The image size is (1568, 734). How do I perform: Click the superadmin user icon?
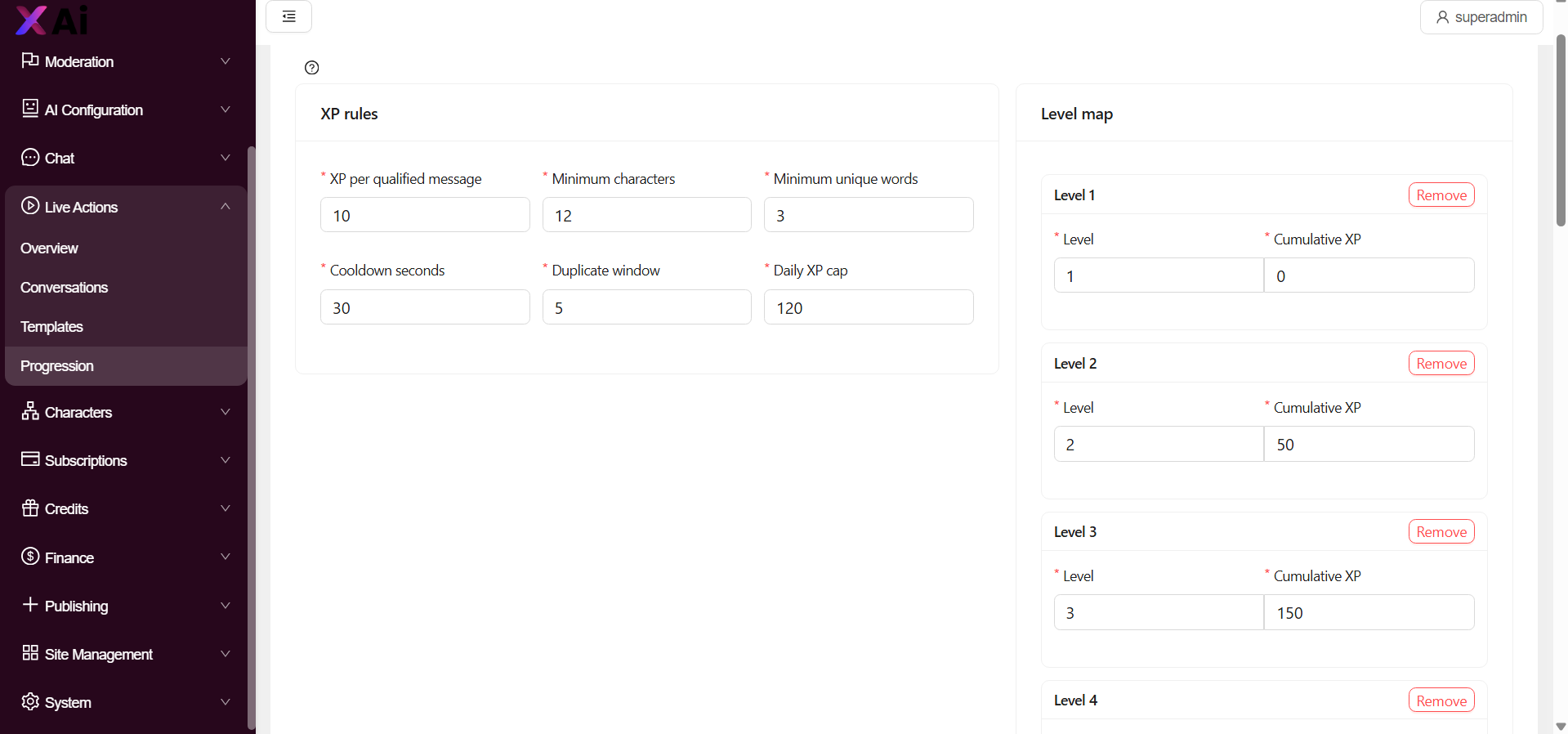(x=1442, y=17)
